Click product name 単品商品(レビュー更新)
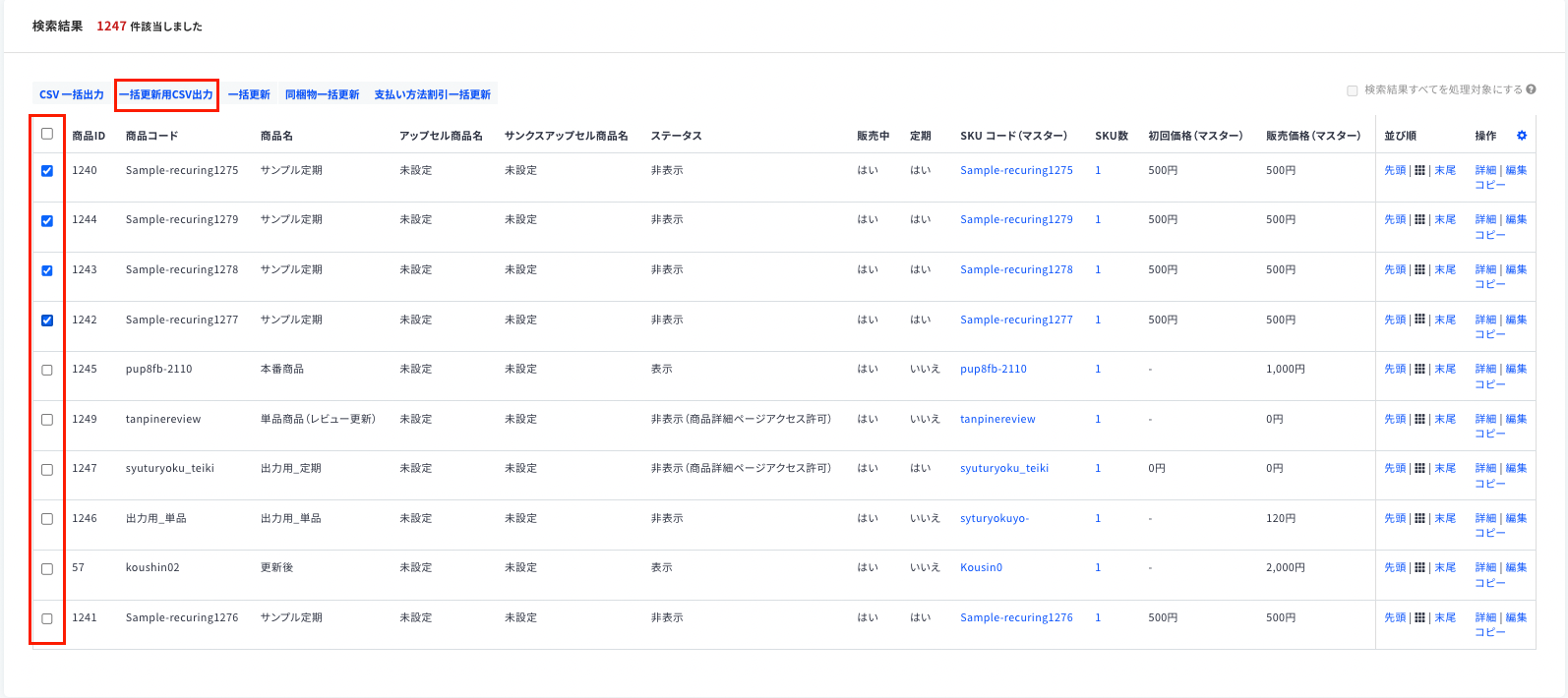 coord(318,419)
